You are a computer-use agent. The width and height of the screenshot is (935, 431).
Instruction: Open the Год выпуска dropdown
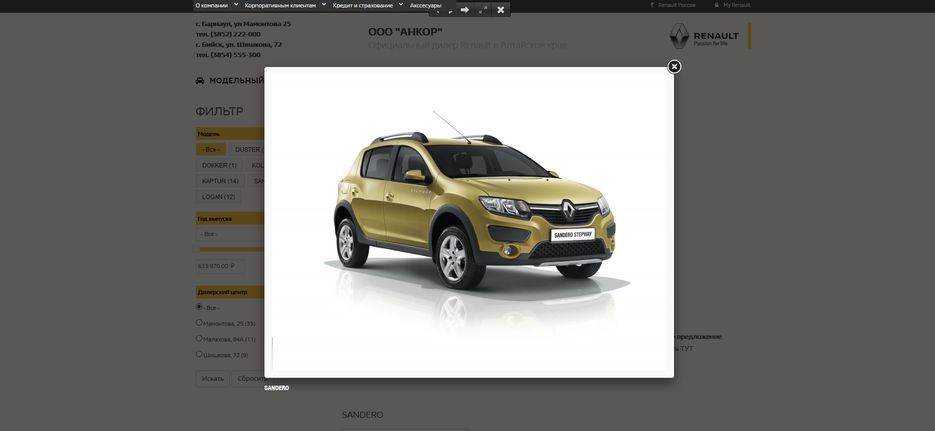230,234
